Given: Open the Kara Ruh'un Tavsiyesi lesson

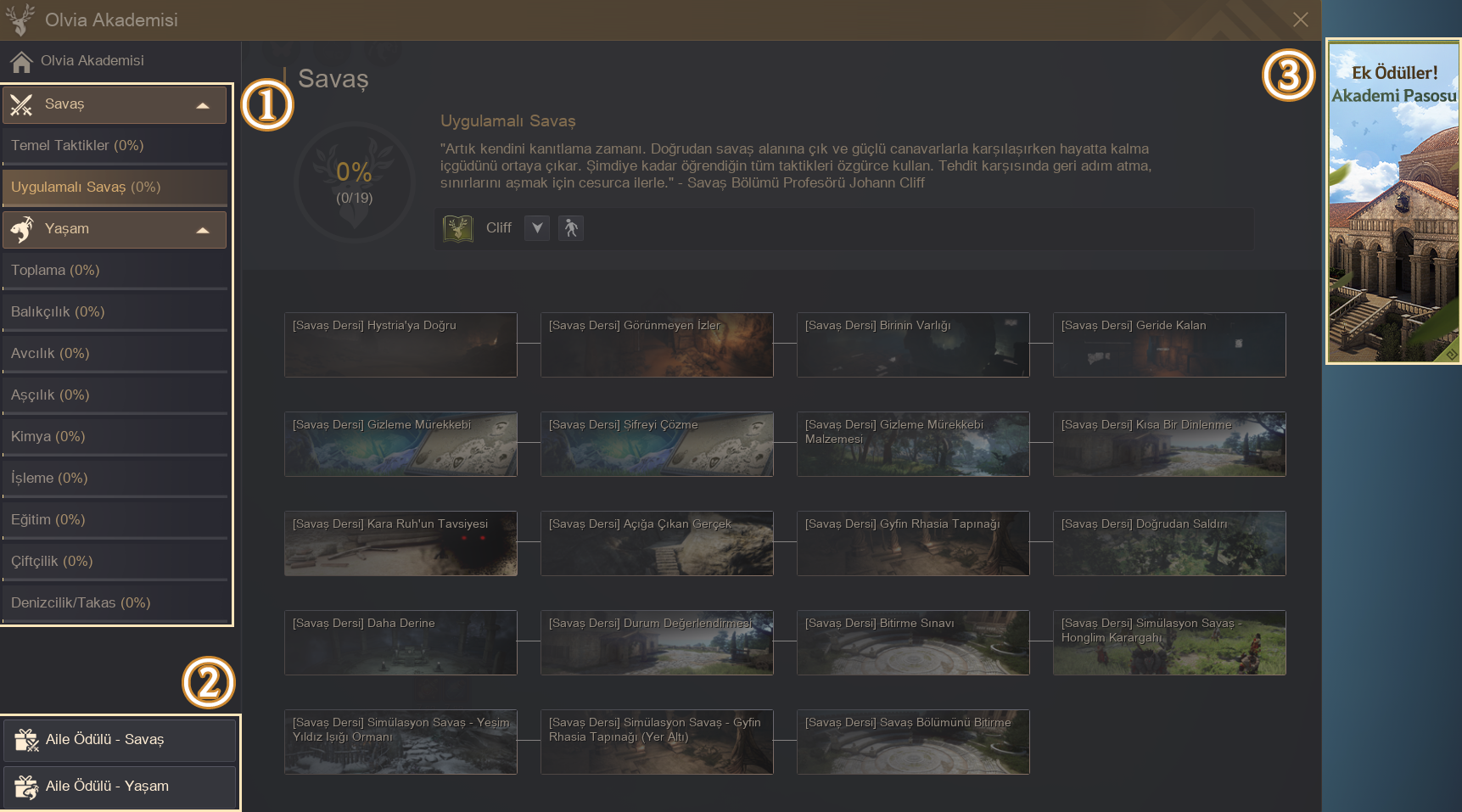Looking at the screenshot, I should (401, 544).
